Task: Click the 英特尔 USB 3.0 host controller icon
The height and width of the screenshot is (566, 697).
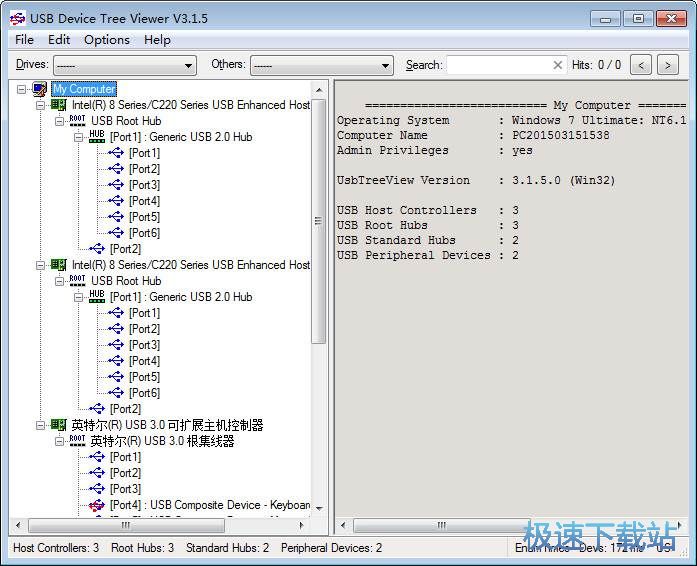Action: pyautogui.click(x=59, y=425)
